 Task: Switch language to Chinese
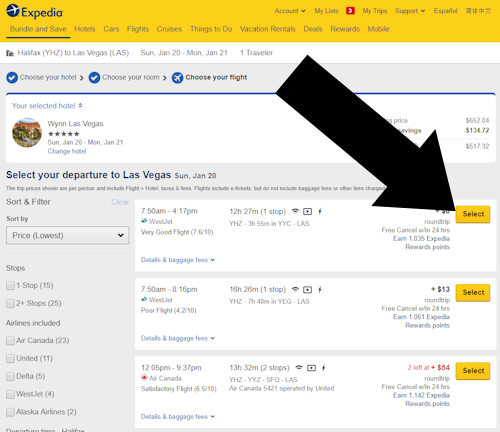pyautogui.click(x=478, y=11)
